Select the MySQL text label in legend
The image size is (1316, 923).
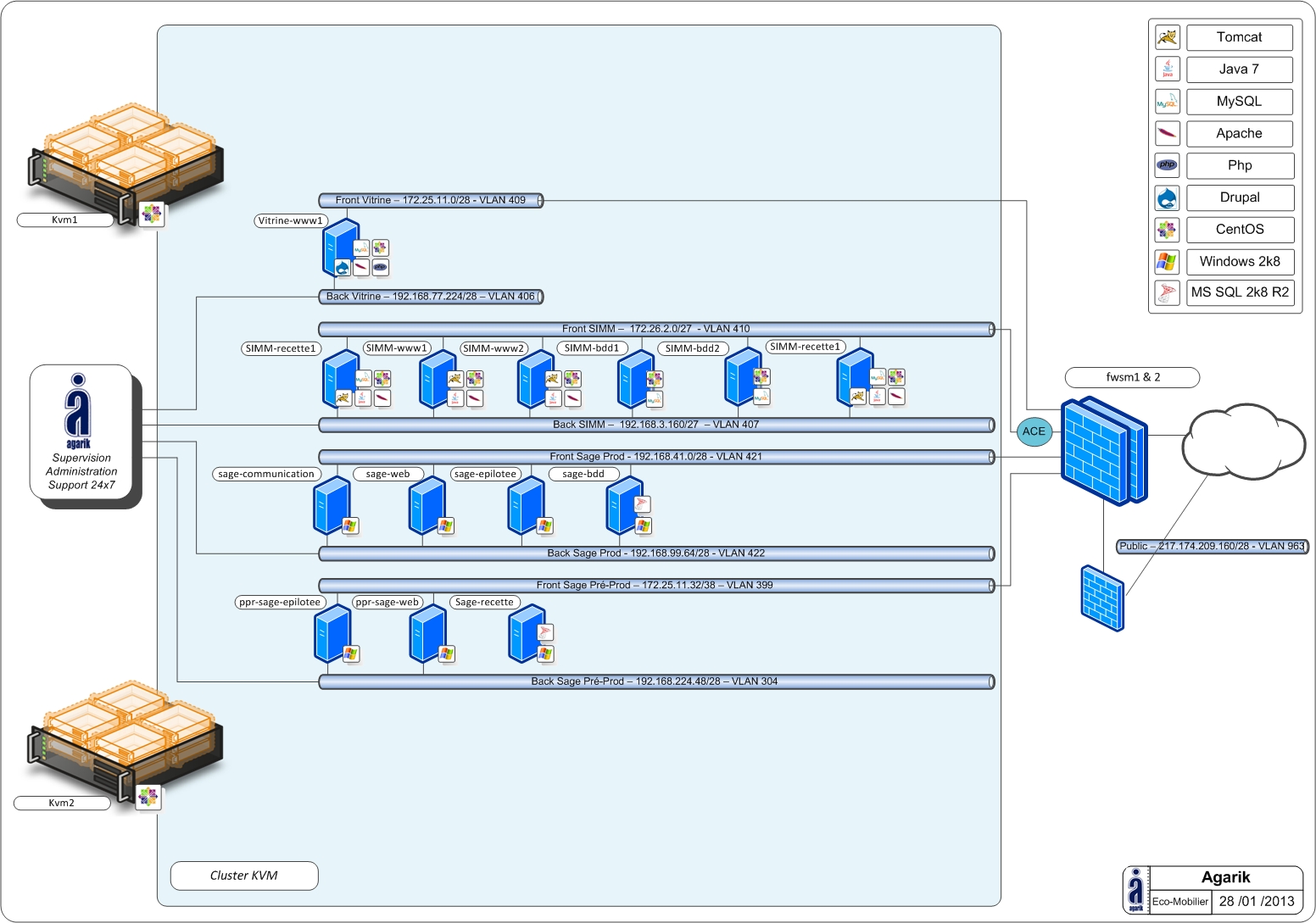pyautogui.click(x=1239, y=102)
